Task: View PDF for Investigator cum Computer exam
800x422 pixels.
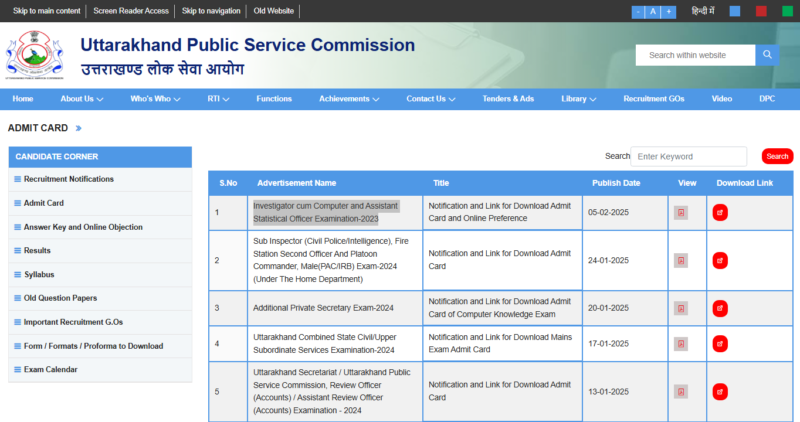Action: pyautogui.click(x=681, y=212)
